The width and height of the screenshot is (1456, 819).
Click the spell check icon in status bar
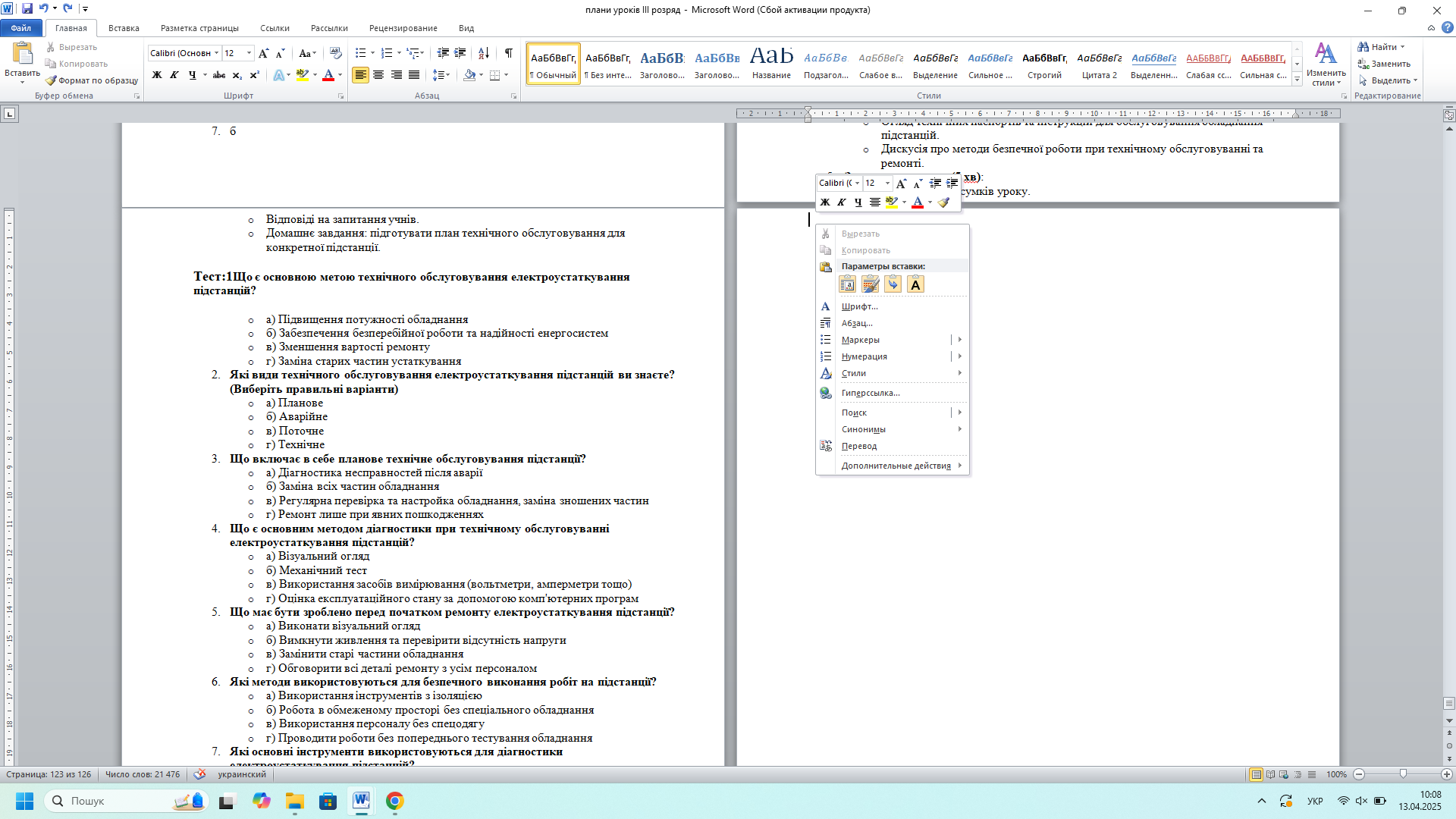(199, 774)
